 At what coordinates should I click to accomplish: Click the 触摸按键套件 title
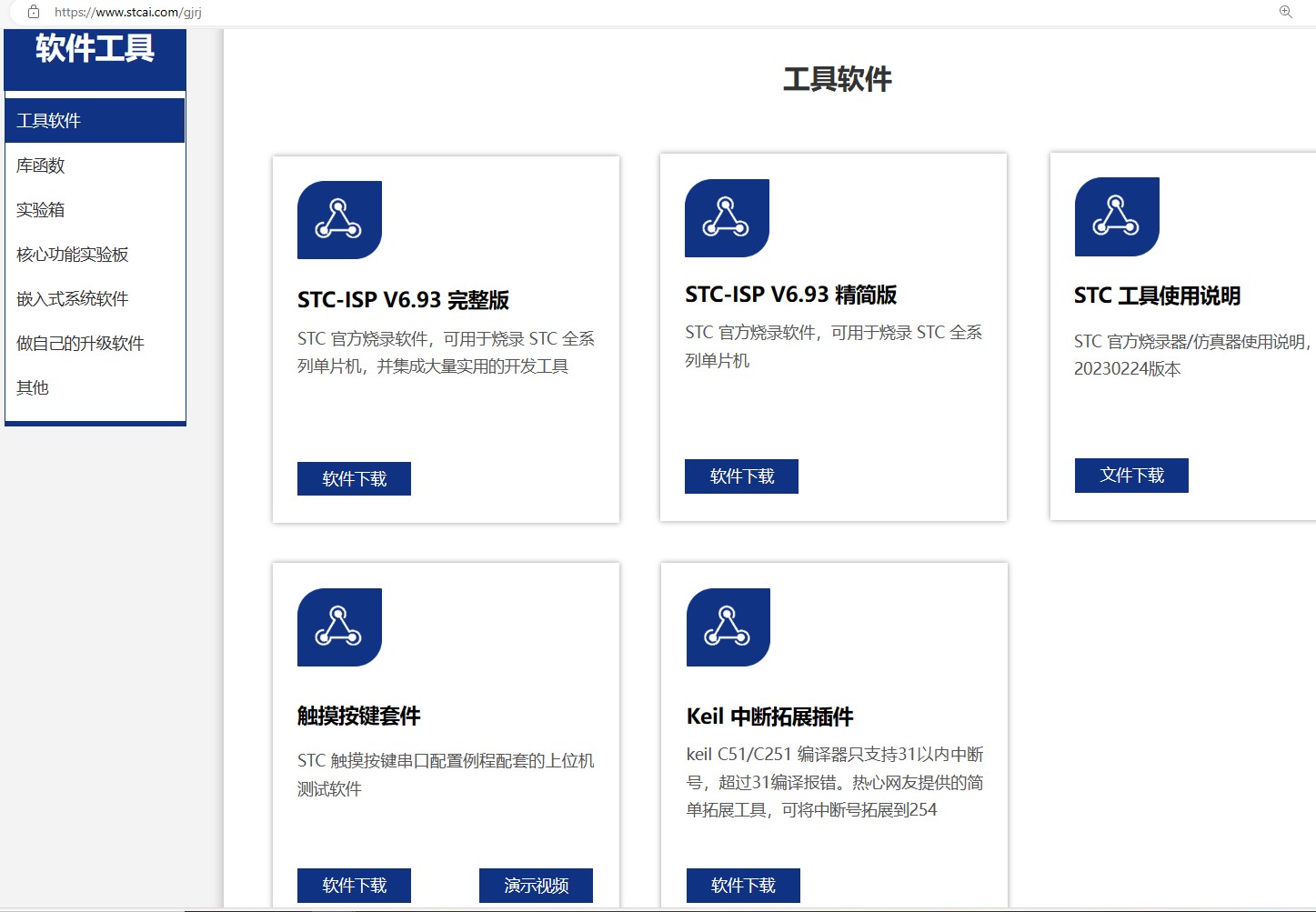click(x=359, y=717)
